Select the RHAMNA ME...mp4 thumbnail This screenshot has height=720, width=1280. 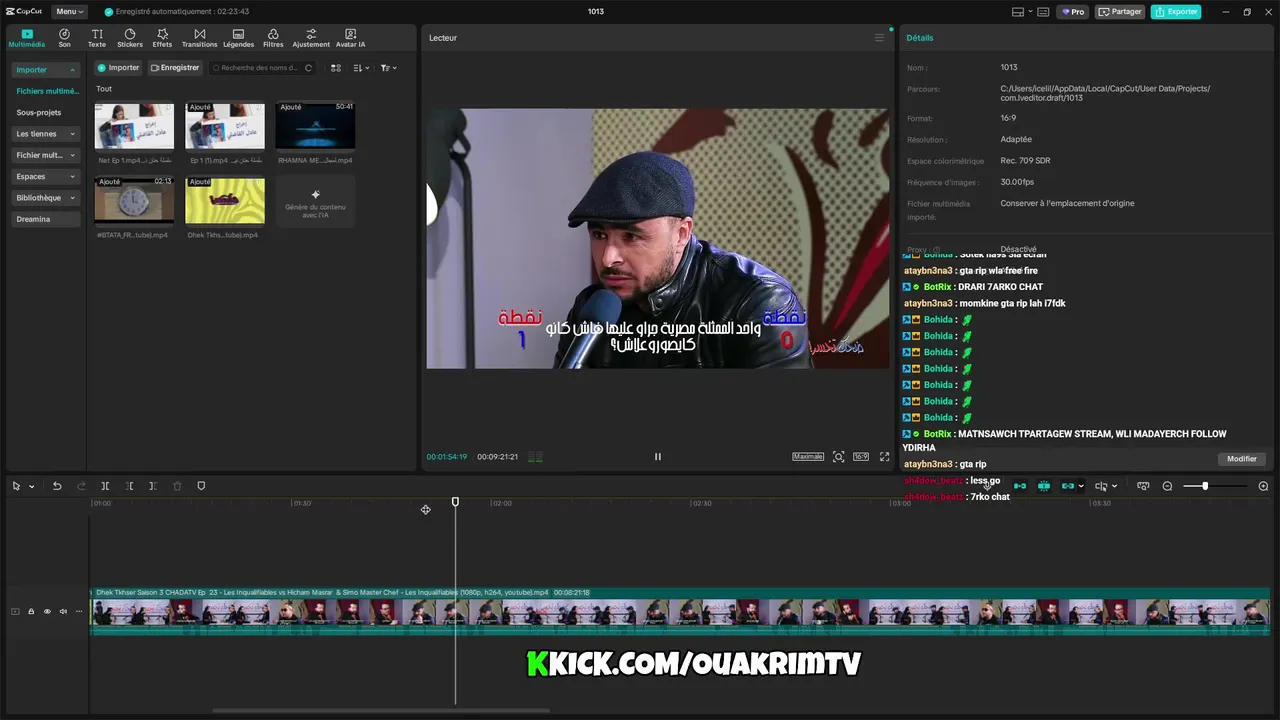[315, 126]
